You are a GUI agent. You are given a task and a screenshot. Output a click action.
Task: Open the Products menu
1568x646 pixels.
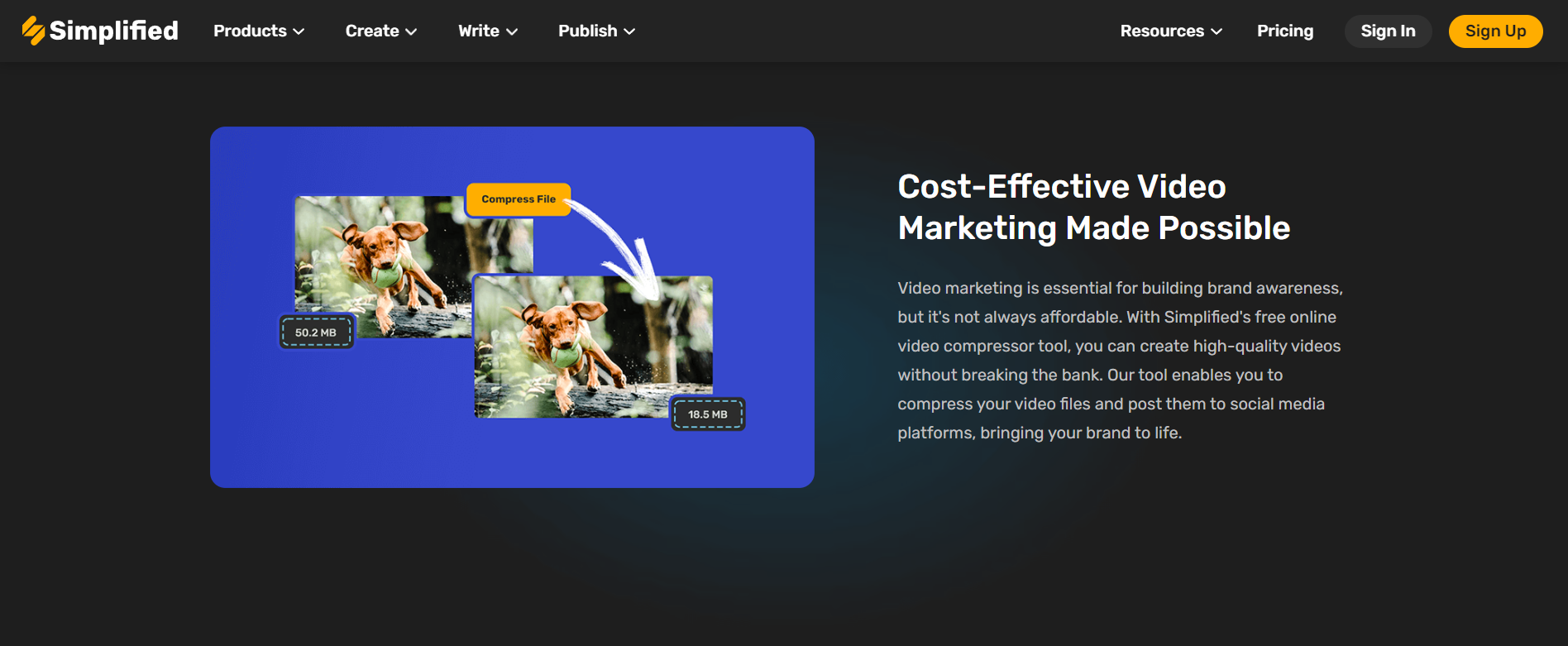click(250, 31)
